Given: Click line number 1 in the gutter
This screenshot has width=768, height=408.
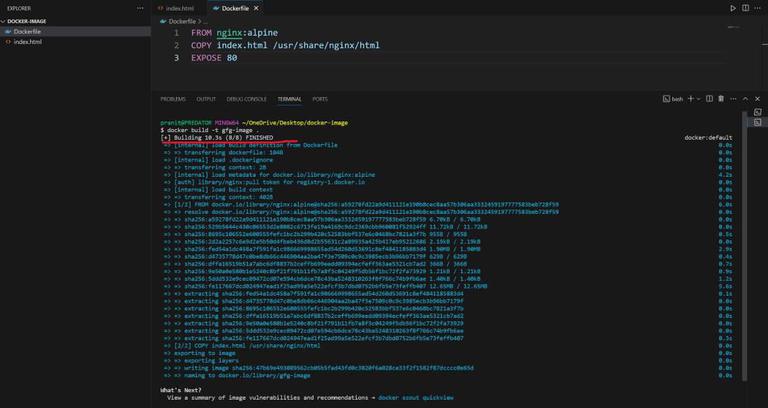Looking at the screenshot, I should [176, 33].
